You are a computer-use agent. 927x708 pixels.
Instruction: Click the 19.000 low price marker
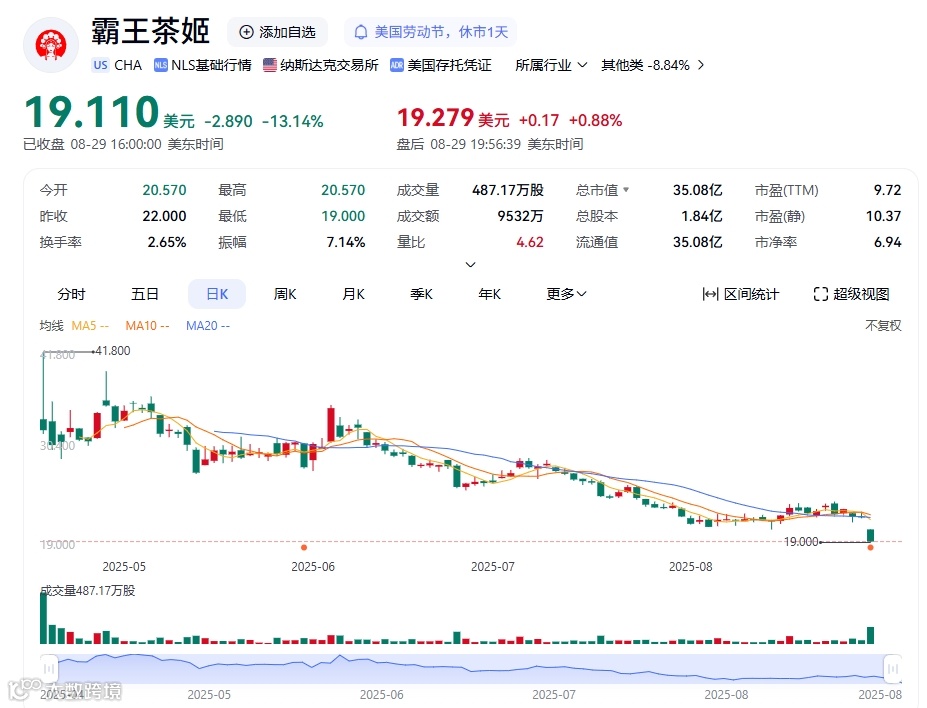[x=801, y=541]
